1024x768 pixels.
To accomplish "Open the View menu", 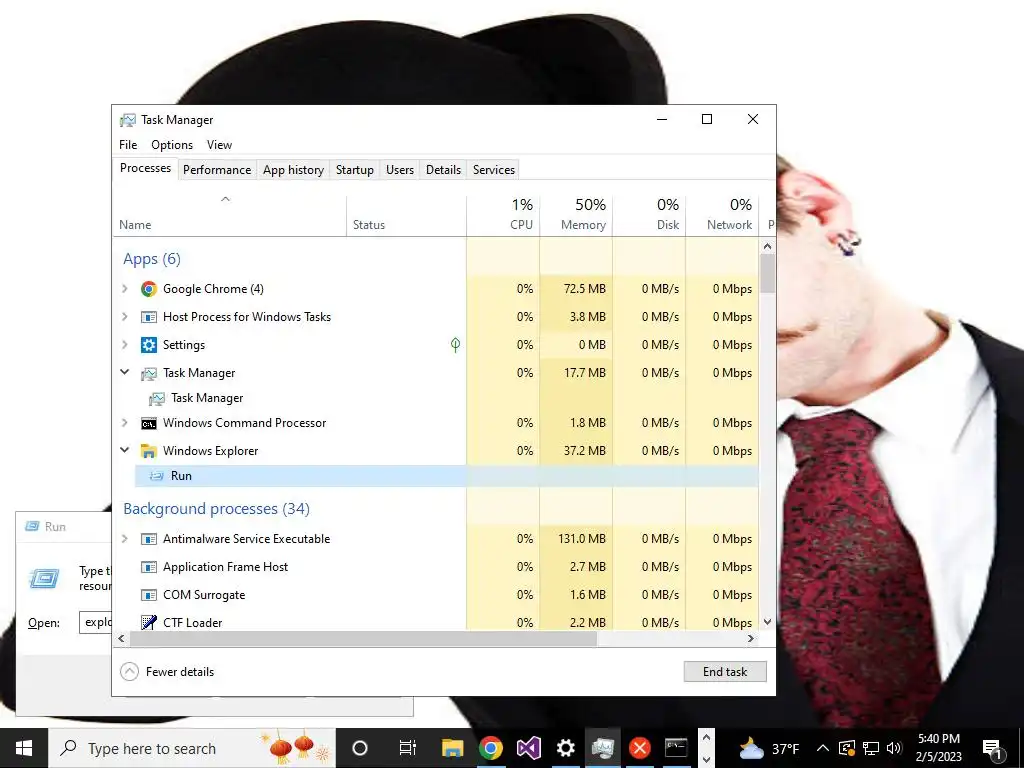I will [219, 145].
